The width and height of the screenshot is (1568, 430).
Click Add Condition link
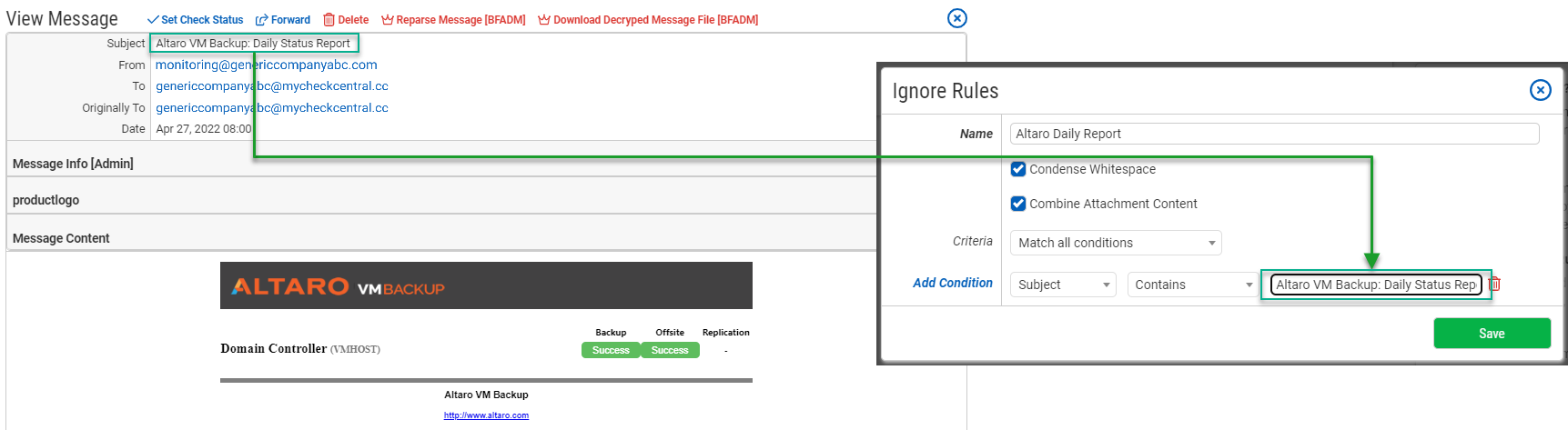point(953,283)
